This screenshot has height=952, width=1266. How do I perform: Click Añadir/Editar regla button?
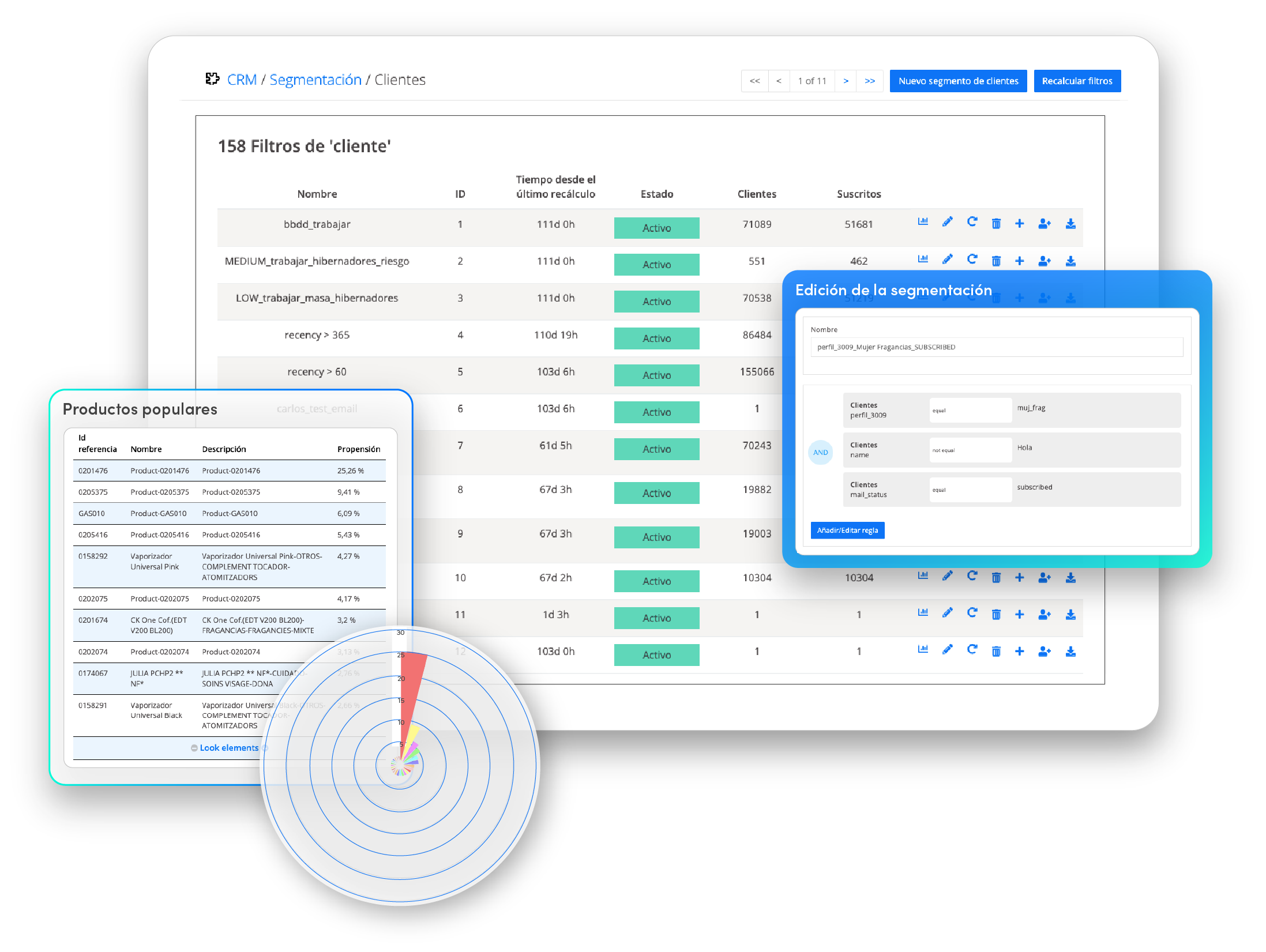[847, 530]
